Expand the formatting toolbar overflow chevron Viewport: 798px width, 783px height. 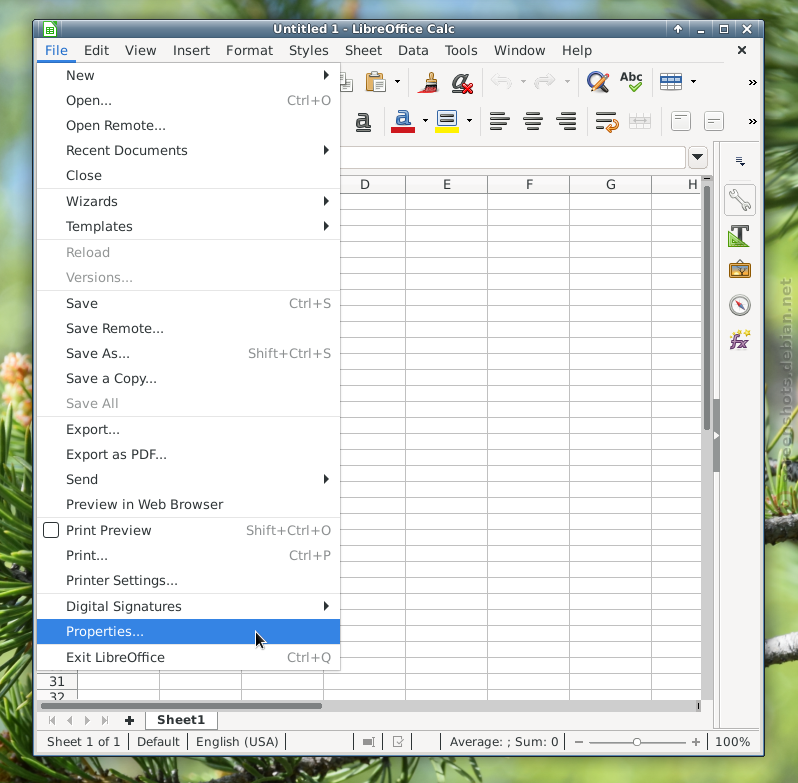[752, 122]
